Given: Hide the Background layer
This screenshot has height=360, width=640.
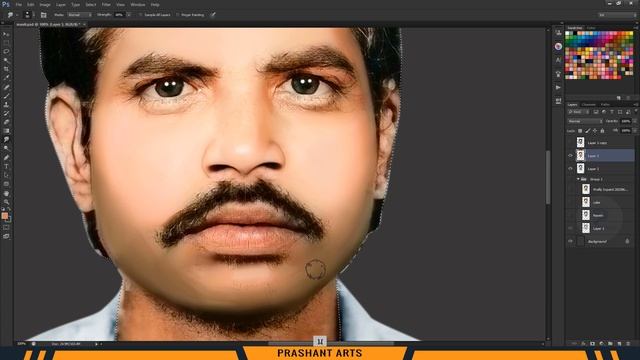Looking at the screenshot, I should point(570,242).
